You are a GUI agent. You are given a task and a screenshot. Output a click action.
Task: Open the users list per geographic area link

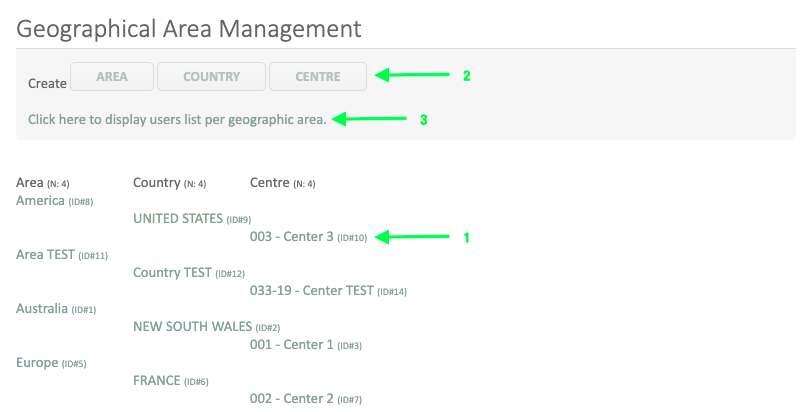tap(177, 120)
